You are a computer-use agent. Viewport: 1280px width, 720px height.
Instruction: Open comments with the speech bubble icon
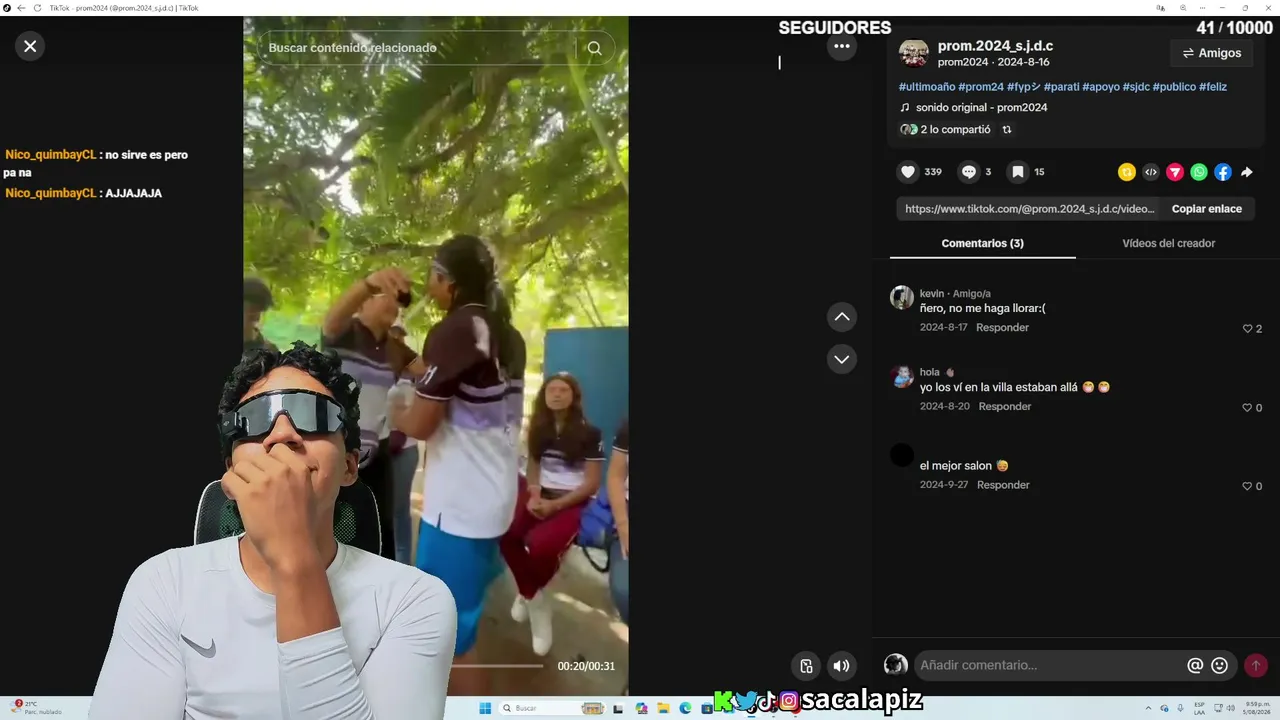[968, 172]
